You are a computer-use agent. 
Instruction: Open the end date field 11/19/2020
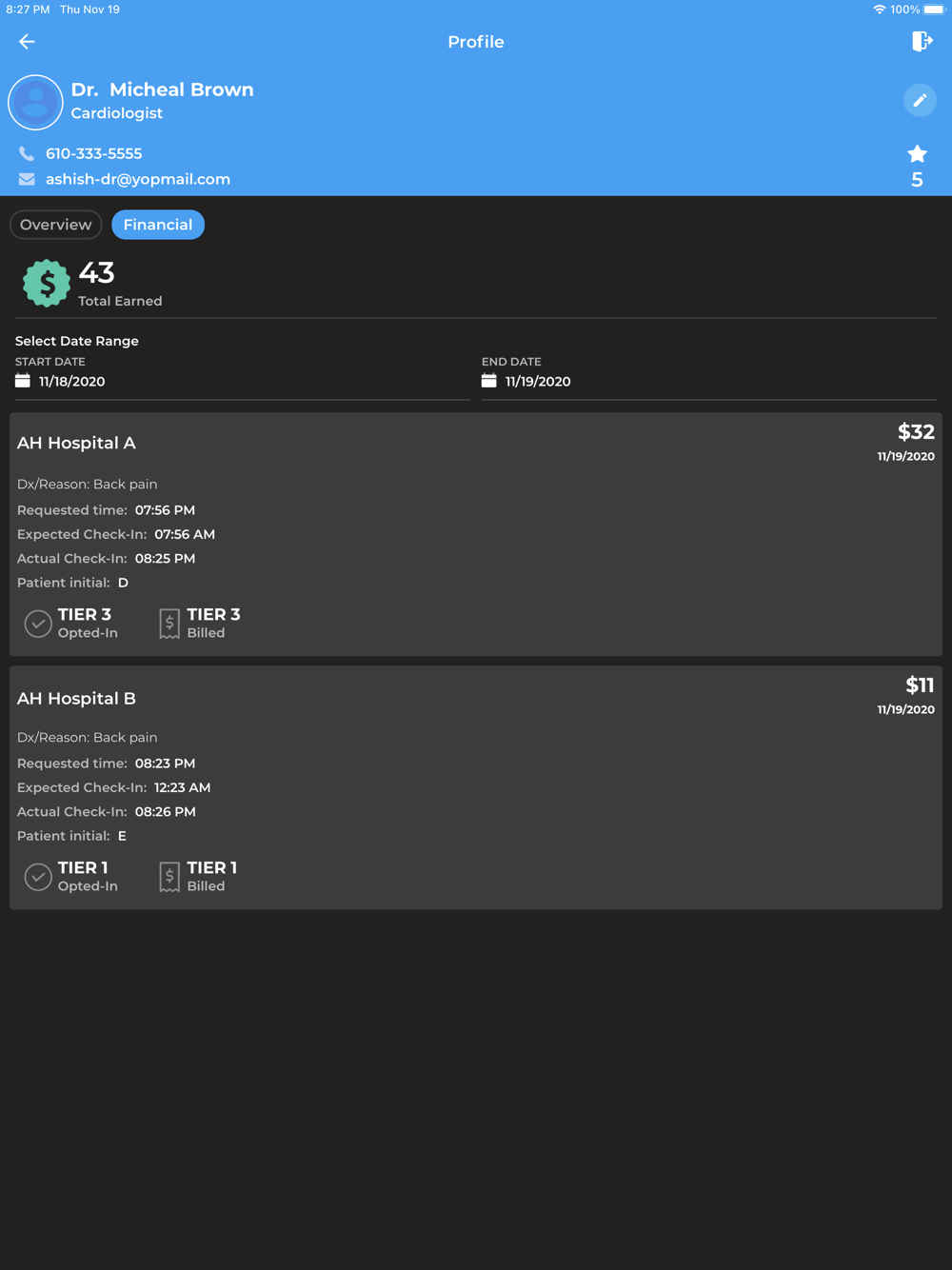tap(709, 381)
